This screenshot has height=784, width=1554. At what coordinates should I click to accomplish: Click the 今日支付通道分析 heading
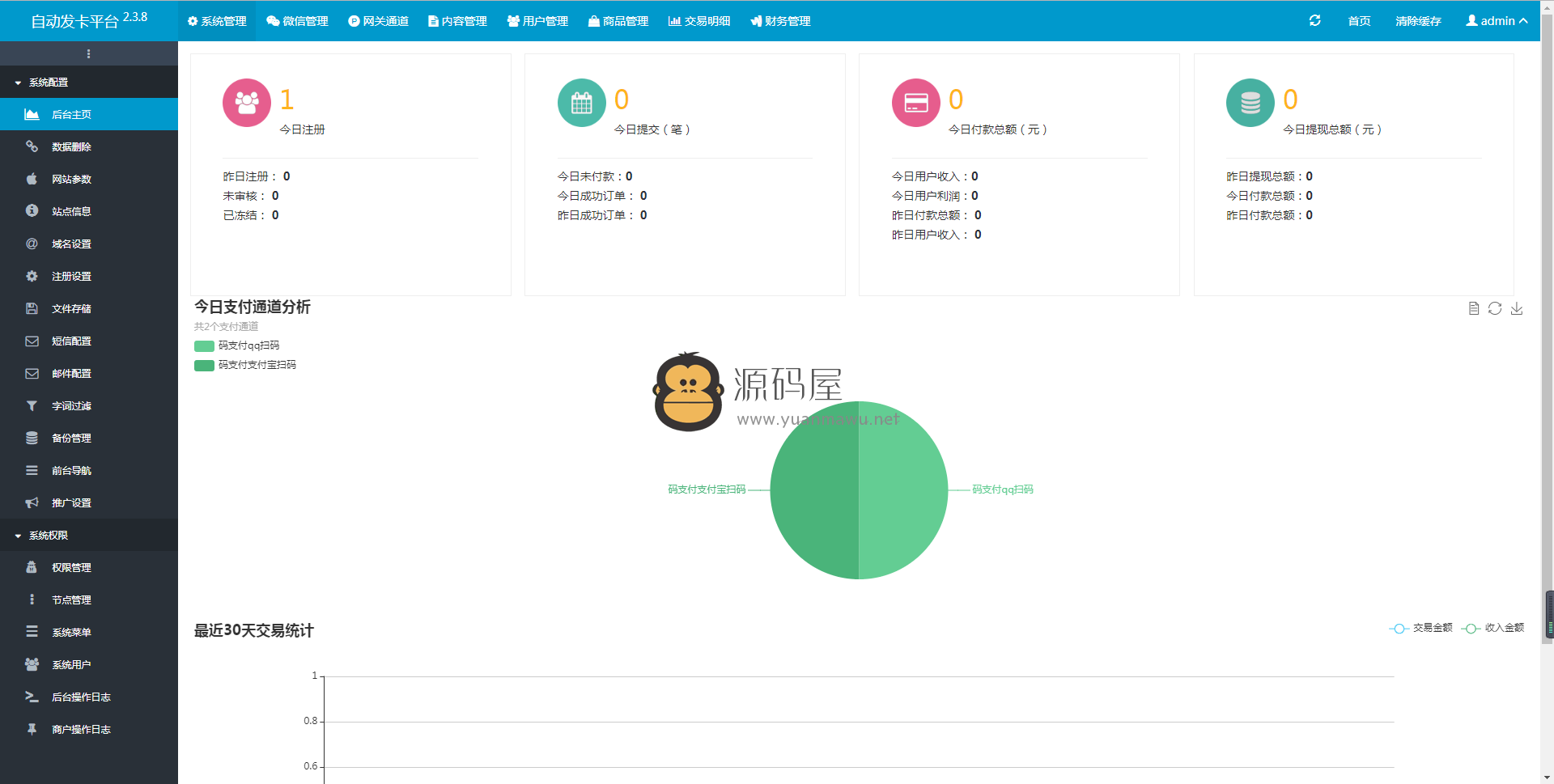(252, 307)
